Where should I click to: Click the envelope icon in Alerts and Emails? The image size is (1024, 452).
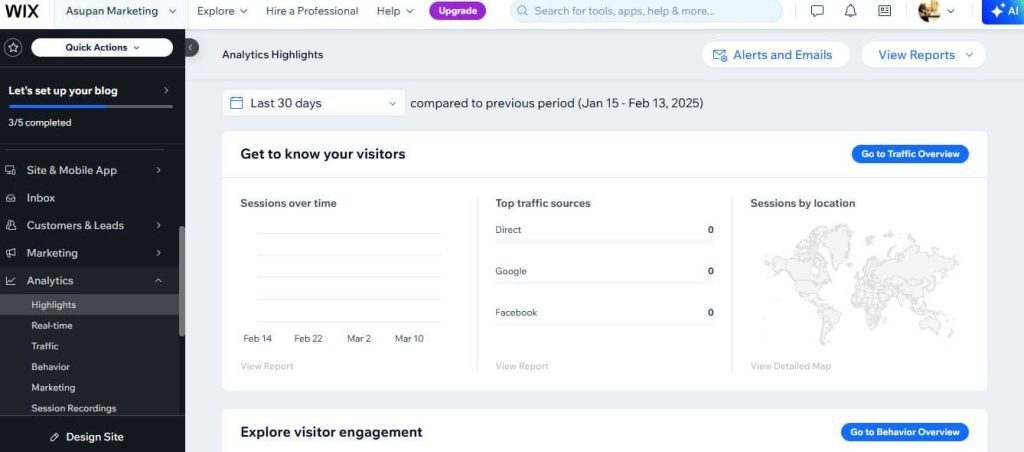point(720,56)
